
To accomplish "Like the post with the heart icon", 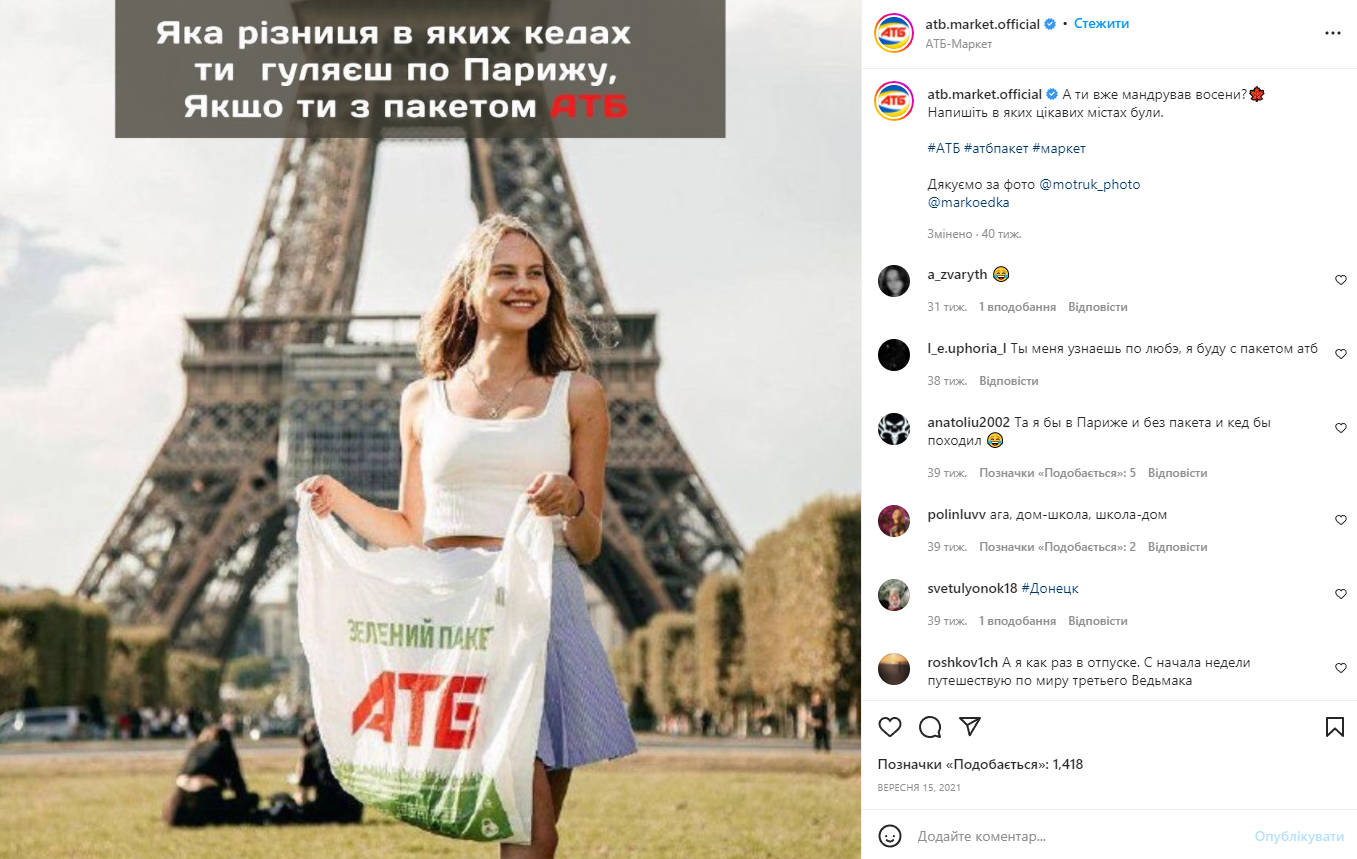I will point(890,727).
